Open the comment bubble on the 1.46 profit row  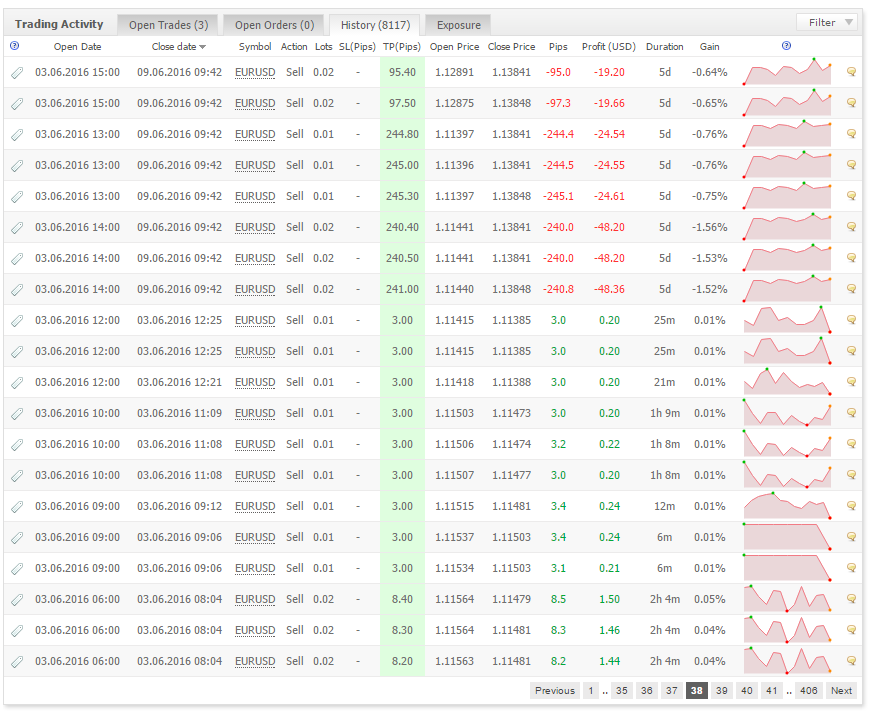pyautogui.click(x=851, y=630)
